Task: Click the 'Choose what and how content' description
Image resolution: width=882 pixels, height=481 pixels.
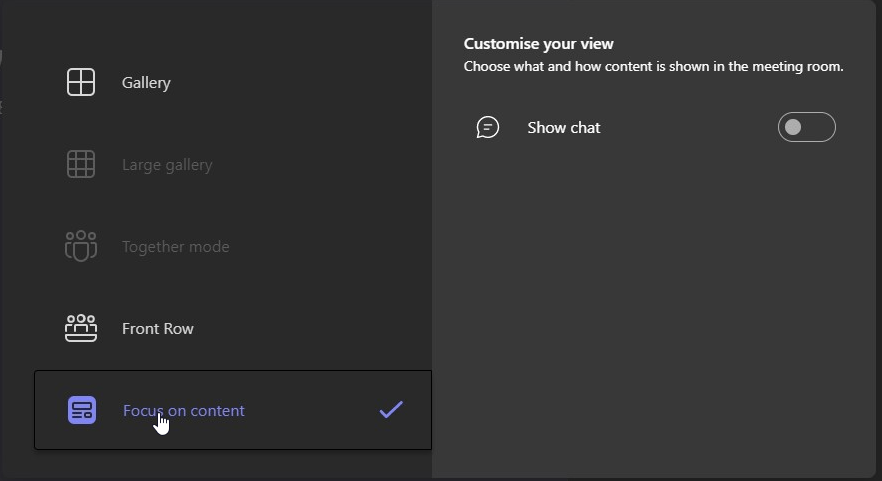Action: point(653,67)
